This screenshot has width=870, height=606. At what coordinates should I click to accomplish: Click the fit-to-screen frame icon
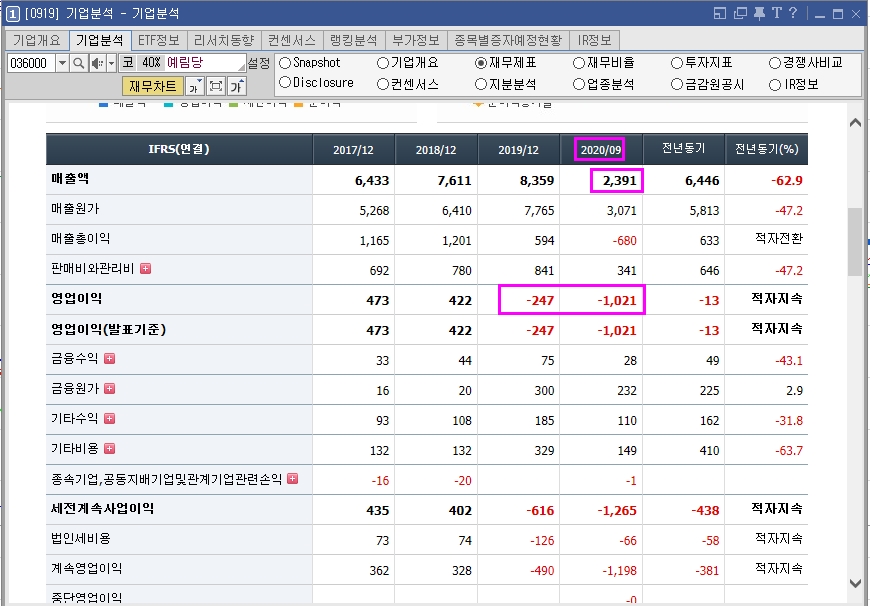(x=215, y=86)
